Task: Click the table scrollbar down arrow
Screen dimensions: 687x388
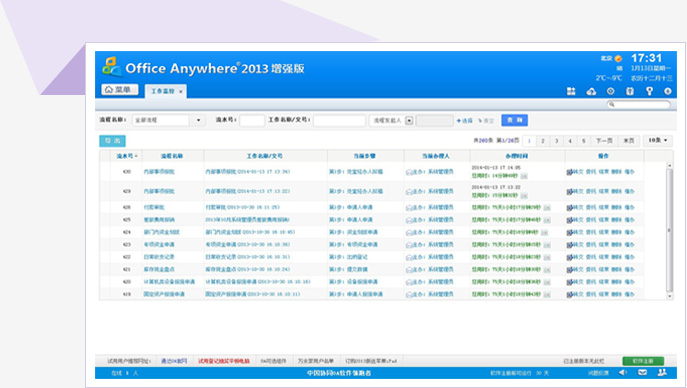Action: click(669, 296)
